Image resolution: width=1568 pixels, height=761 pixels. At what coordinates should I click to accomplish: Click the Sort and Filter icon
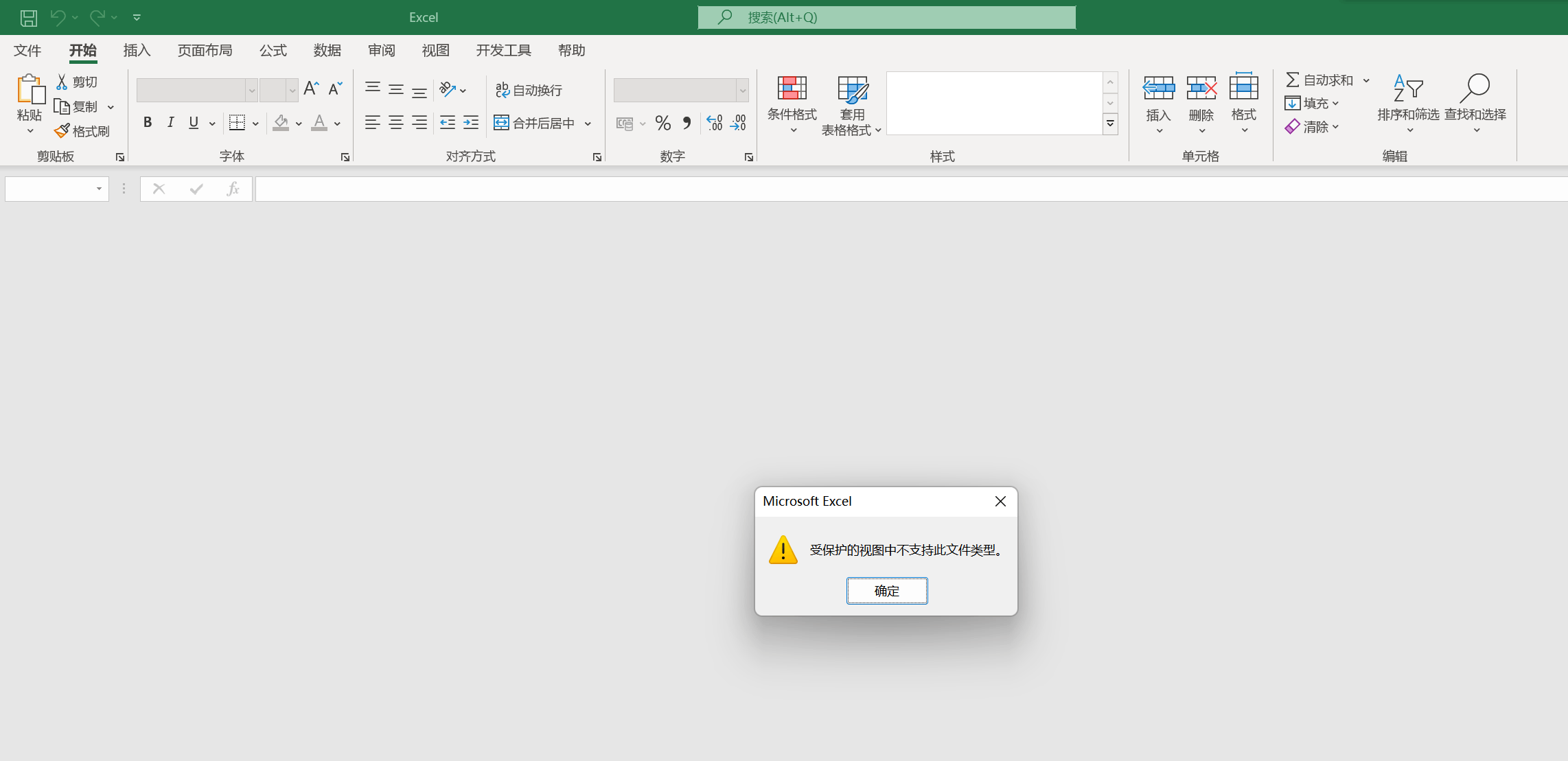(1407, 88)
